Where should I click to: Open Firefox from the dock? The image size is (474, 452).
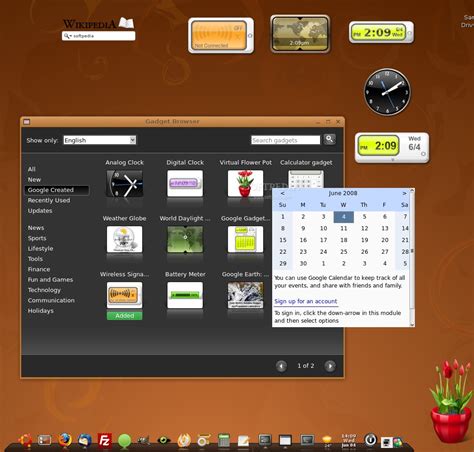tap(65, 440)
